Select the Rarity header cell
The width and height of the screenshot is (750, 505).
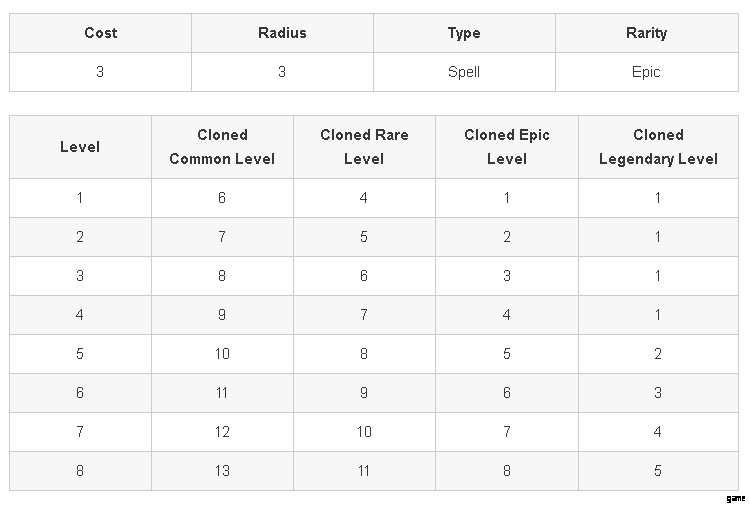point(646,33)
